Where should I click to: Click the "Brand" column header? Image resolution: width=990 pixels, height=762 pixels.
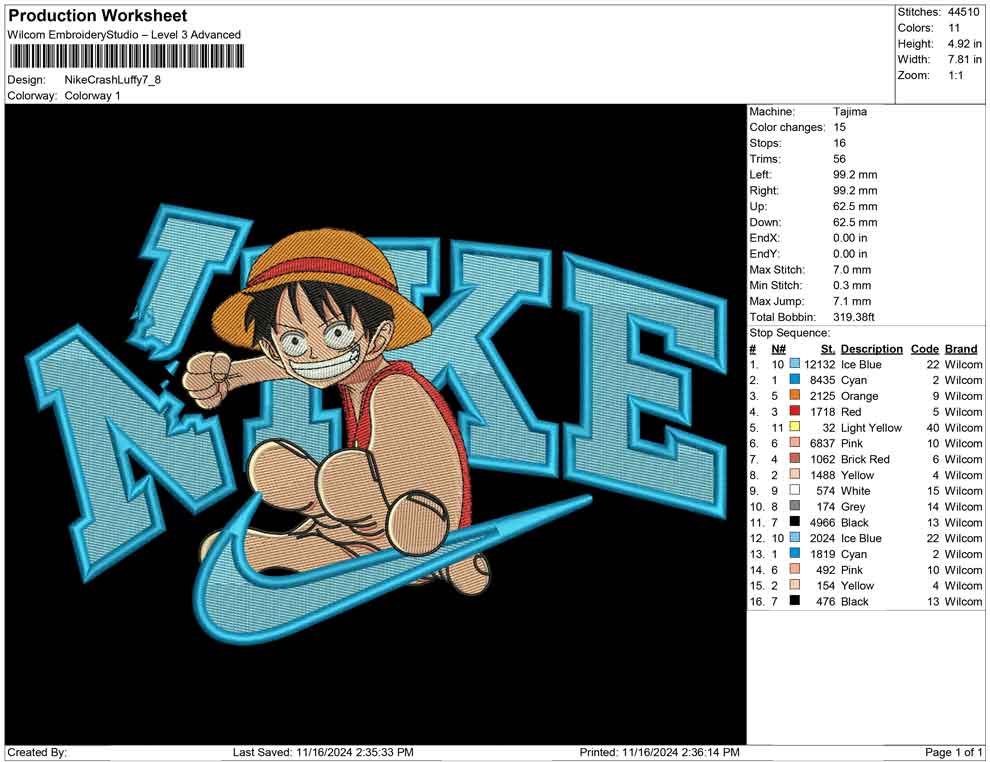(961, 348)
